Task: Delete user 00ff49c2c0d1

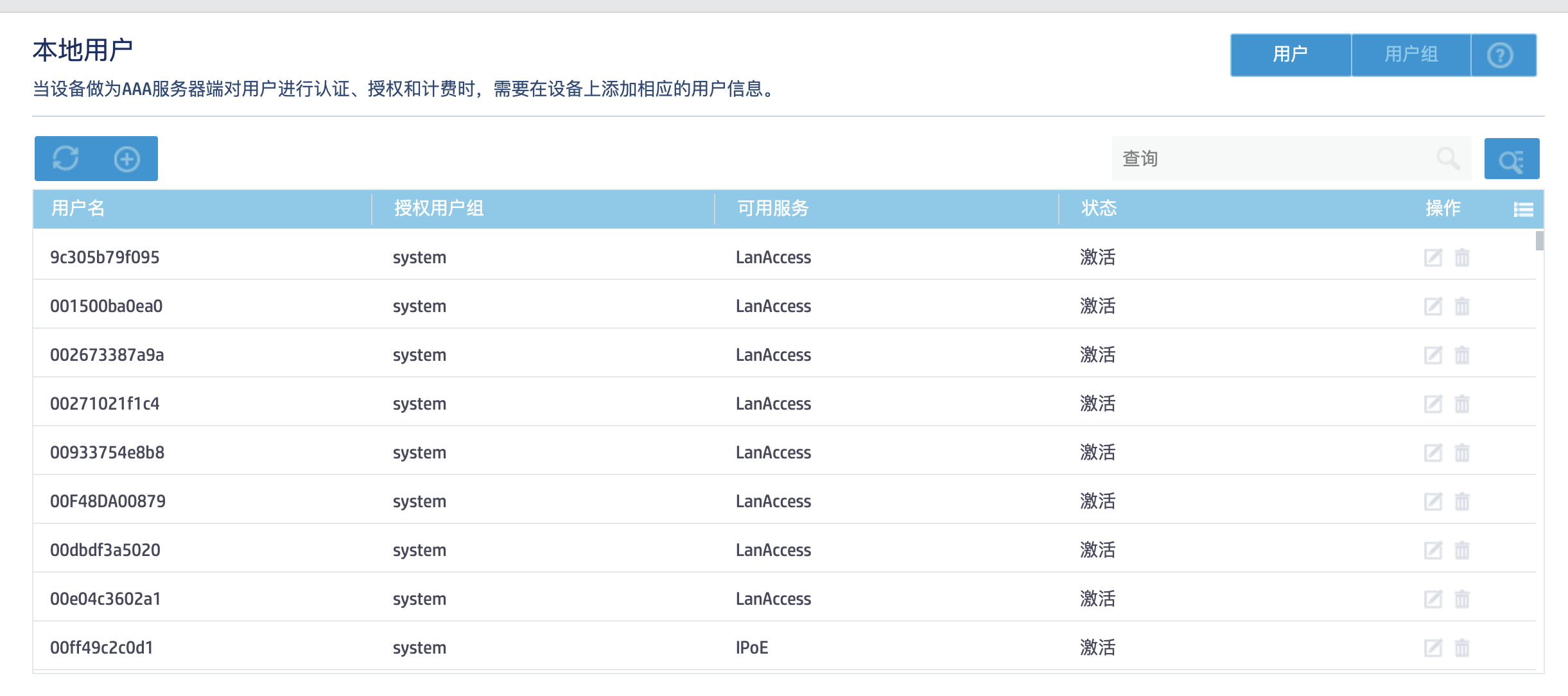Action: pos(1462,648)
